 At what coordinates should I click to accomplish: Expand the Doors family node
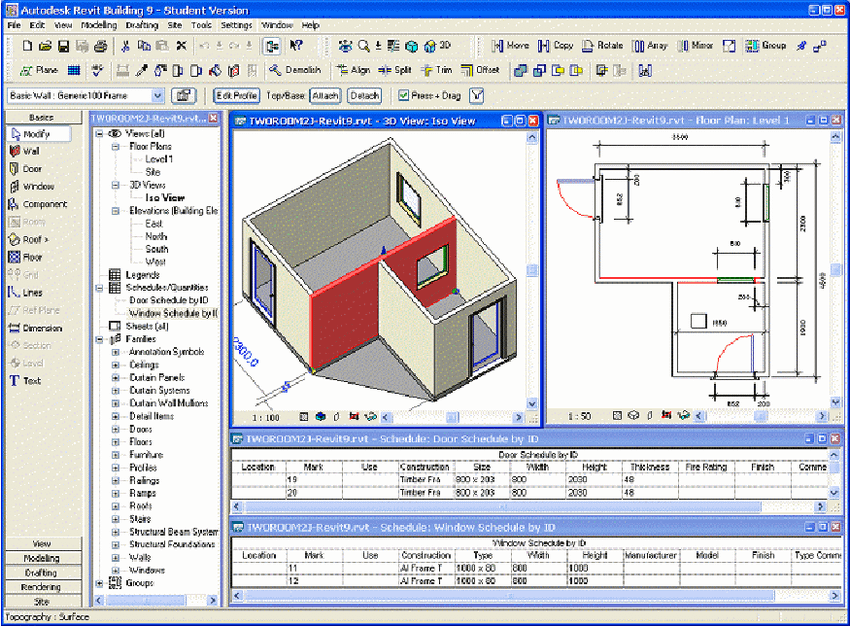click(x=115, y=429)
